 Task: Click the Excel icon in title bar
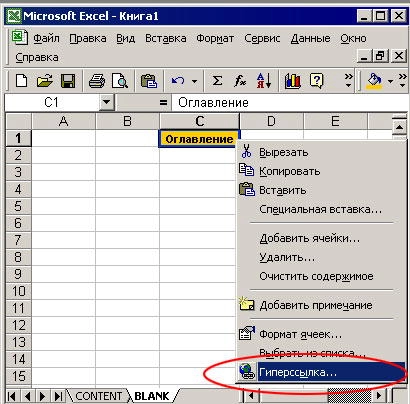point(14,16)
